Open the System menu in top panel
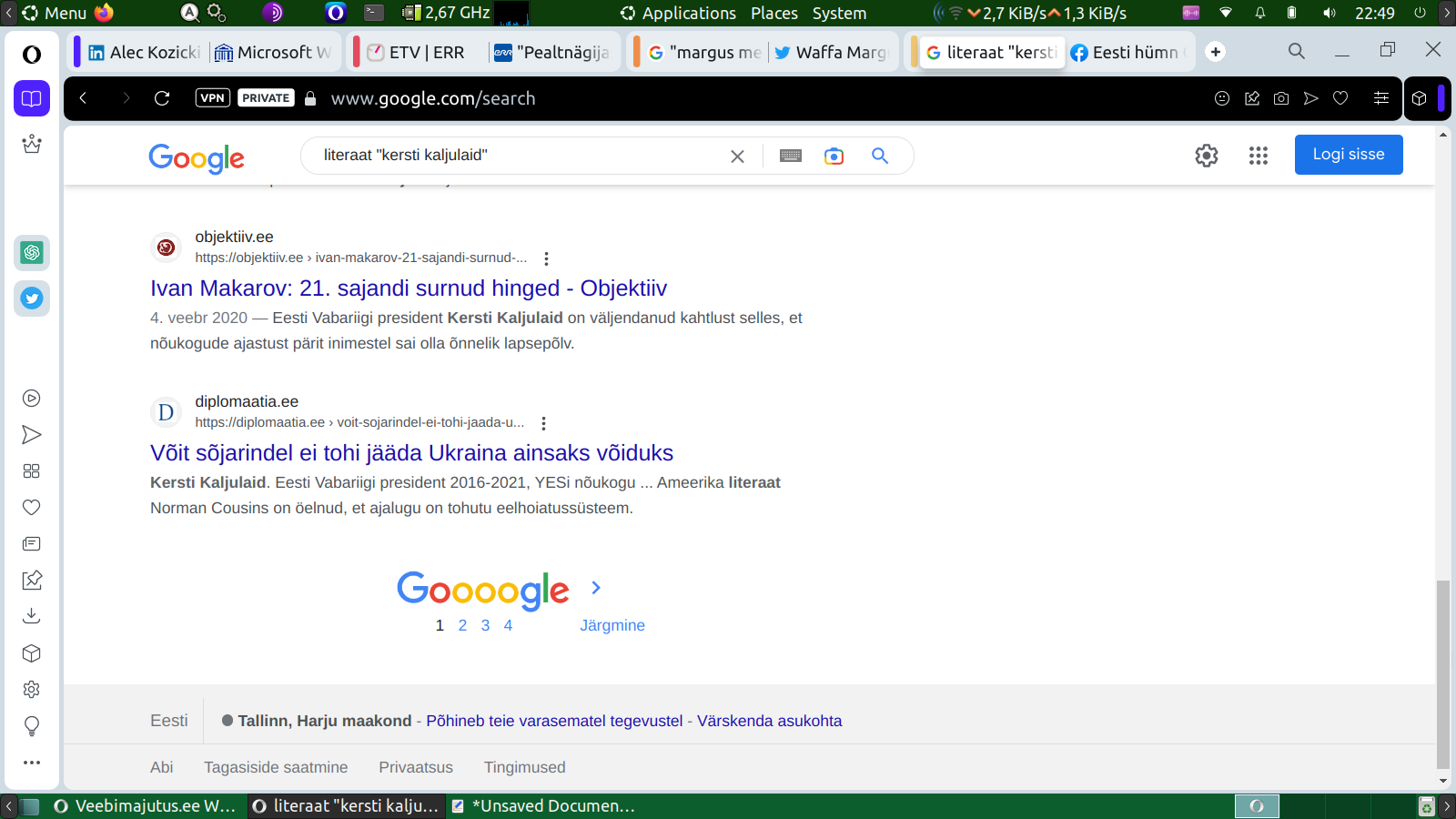Screen dimensions: 1456x819 coord(839,13)
